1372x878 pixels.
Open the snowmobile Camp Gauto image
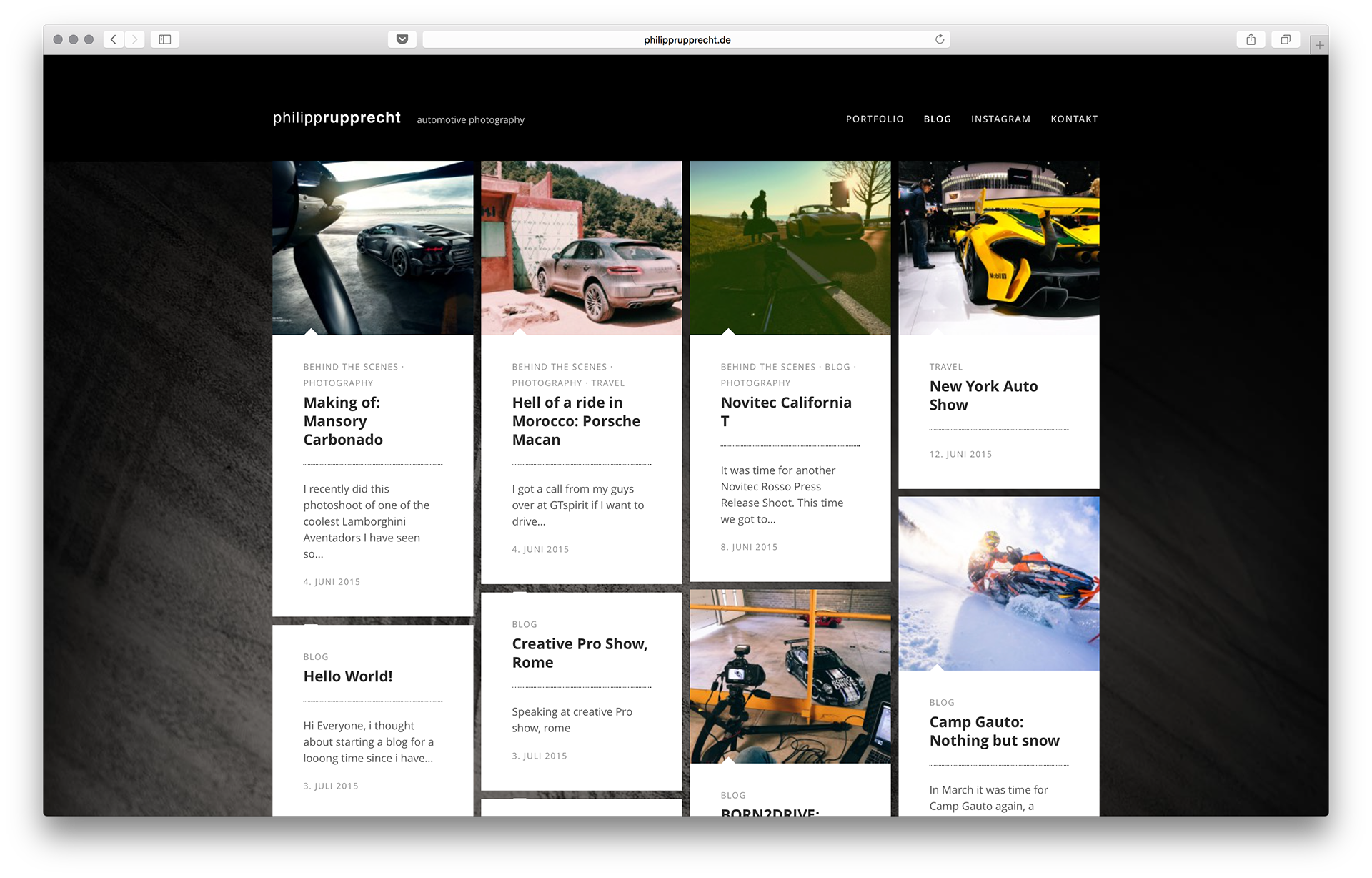pos(998,583)
